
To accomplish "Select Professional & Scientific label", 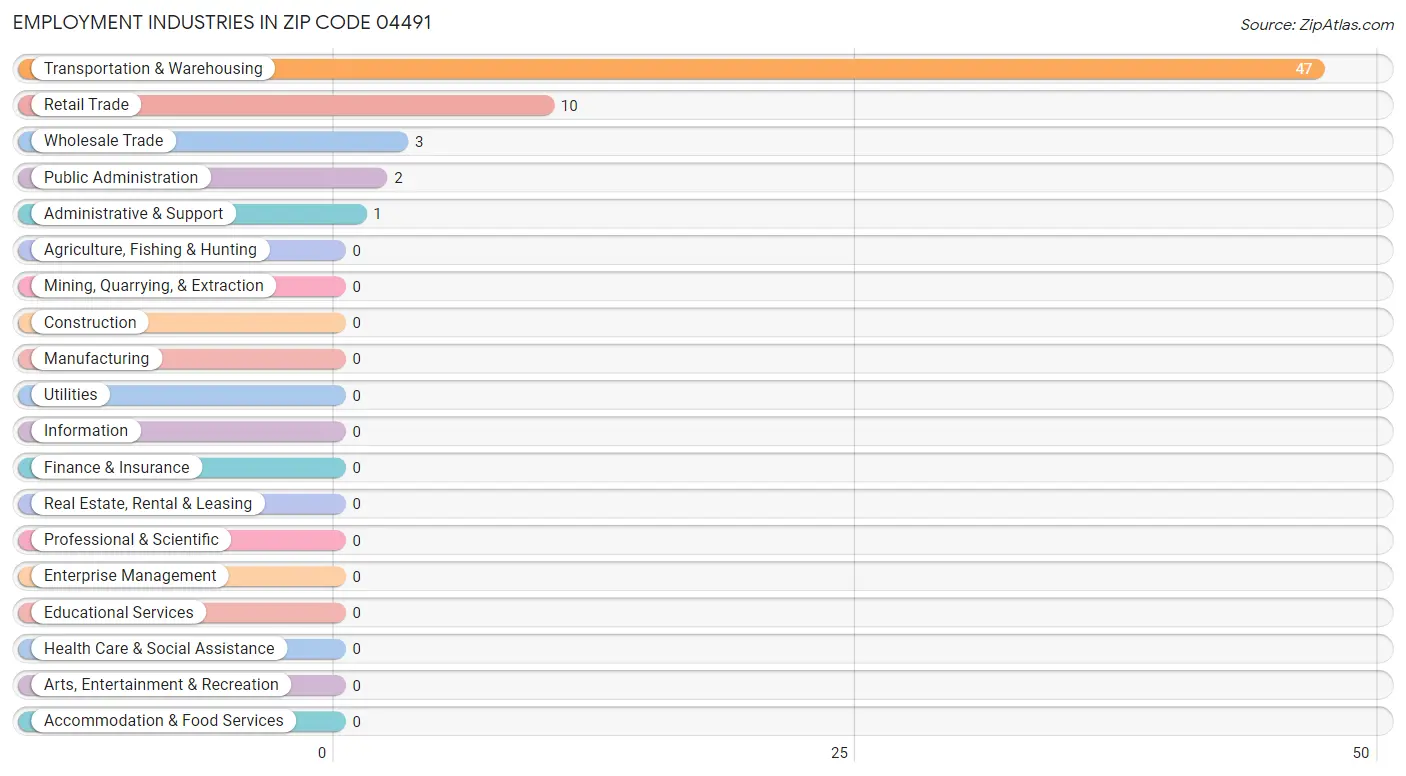I will coord(131,540).
